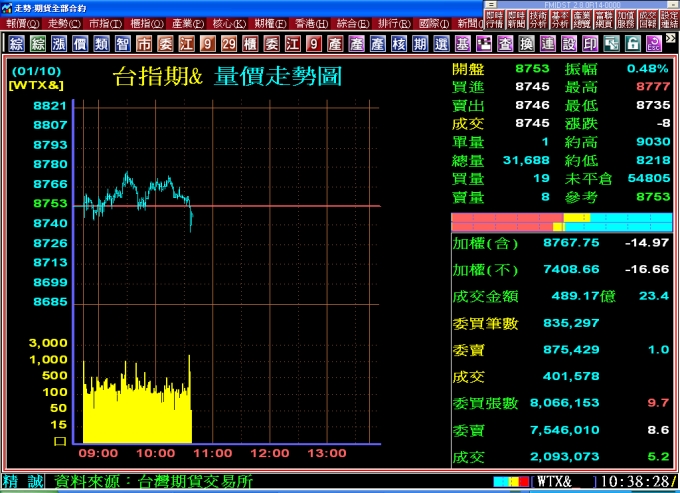Screen dimensions: 680x493
Task: Click the grid layout icon beside 基
Action: click(484, 44)
